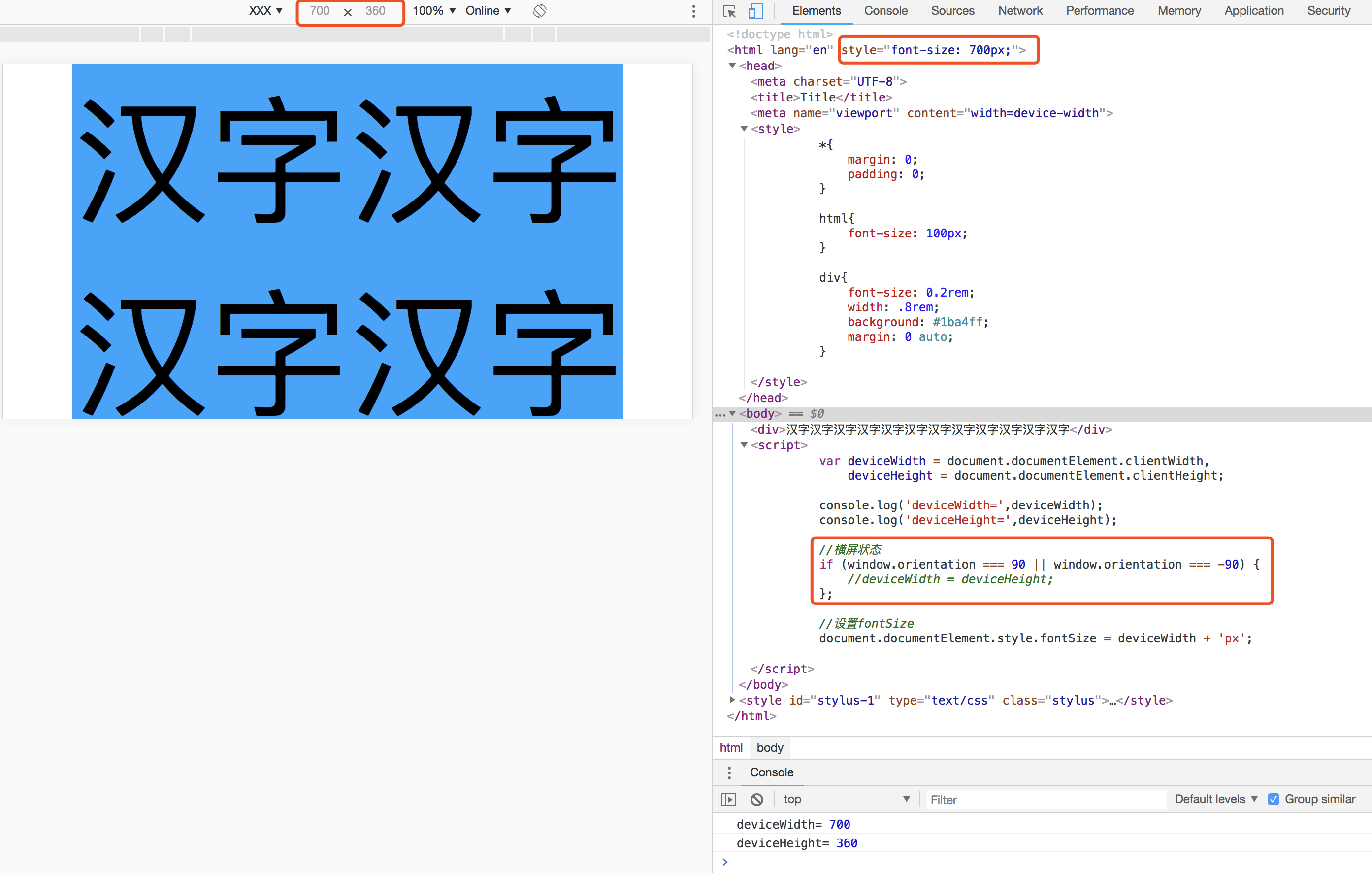This screenshot has height=873, width=1372.
Task: Click the media query ruler bar above preview
Action: click(355, 34)
